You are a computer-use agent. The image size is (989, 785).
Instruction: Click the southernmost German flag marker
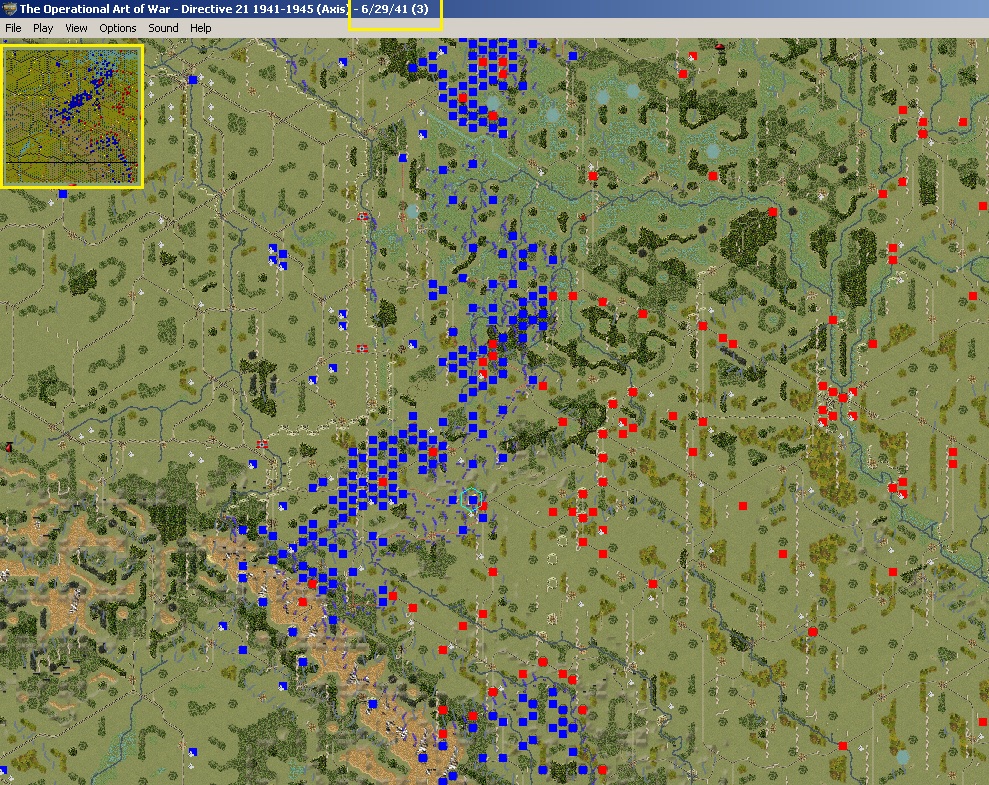[262, 444]
